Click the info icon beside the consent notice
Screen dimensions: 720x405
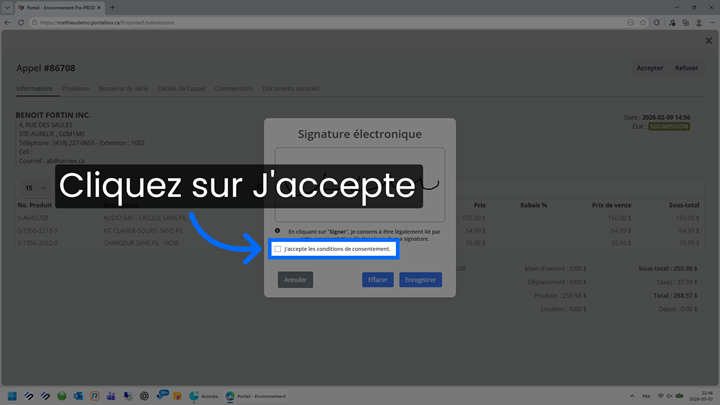[x=277, y=231]
